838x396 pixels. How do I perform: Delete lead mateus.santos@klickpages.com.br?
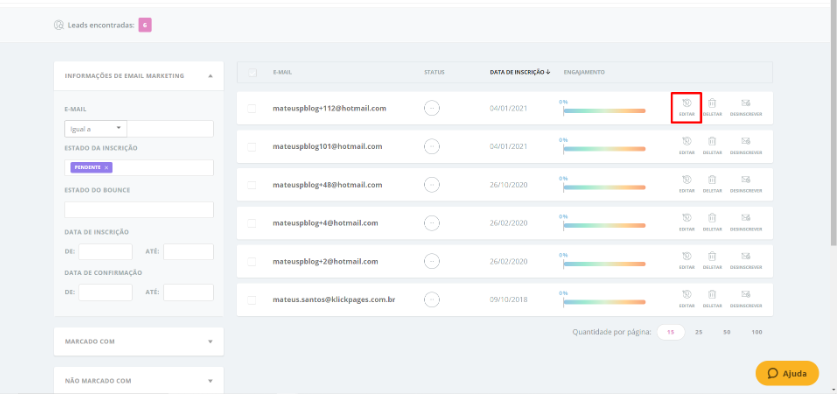coord(712,299)
